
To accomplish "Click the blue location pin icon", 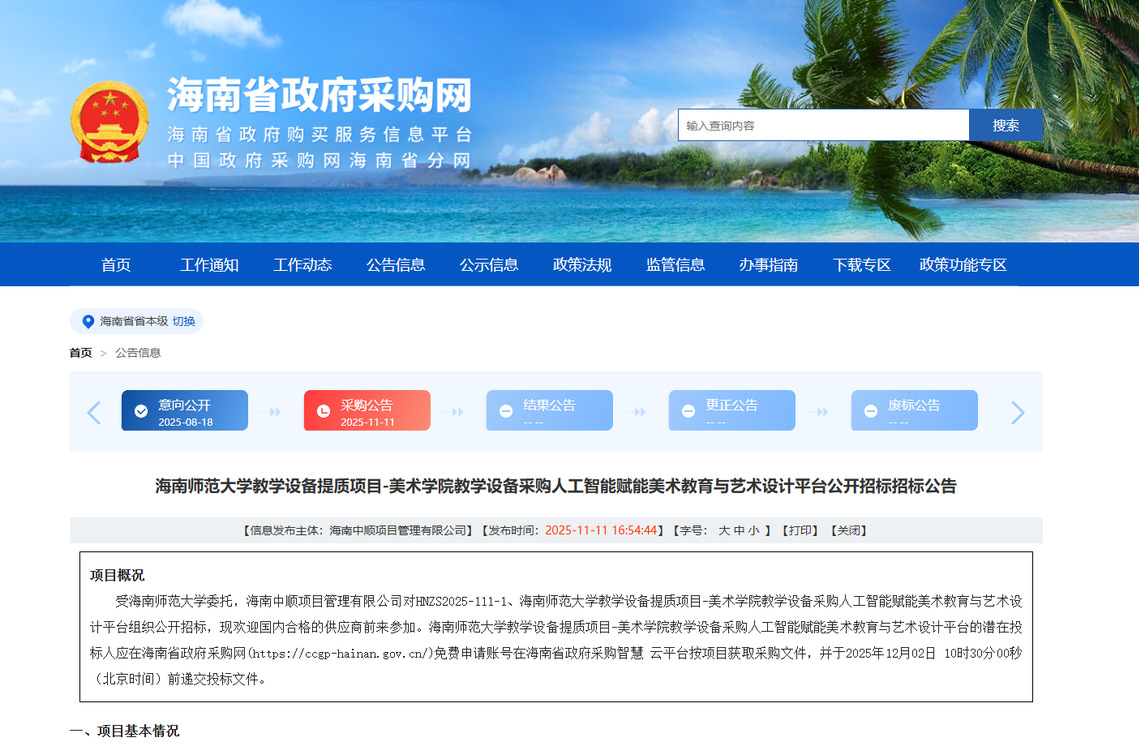I will click(88, 321).
